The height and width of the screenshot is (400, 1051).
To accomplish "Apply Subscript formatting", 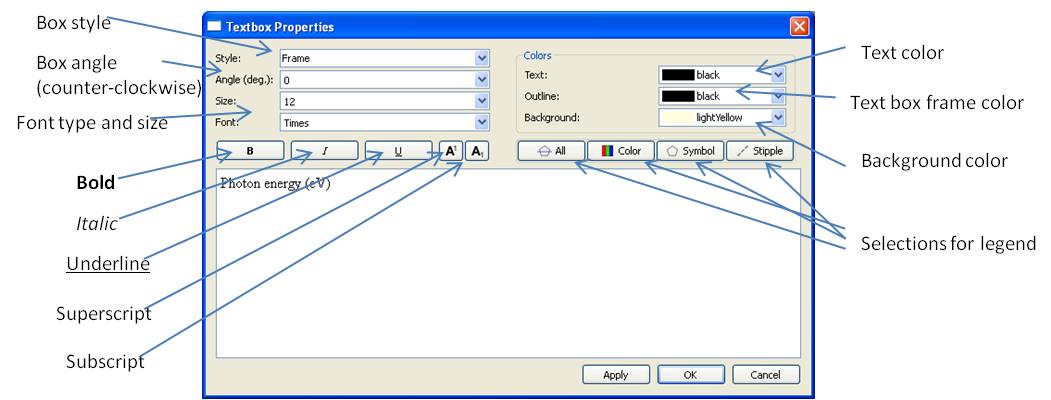I will (x=478, y=151).
